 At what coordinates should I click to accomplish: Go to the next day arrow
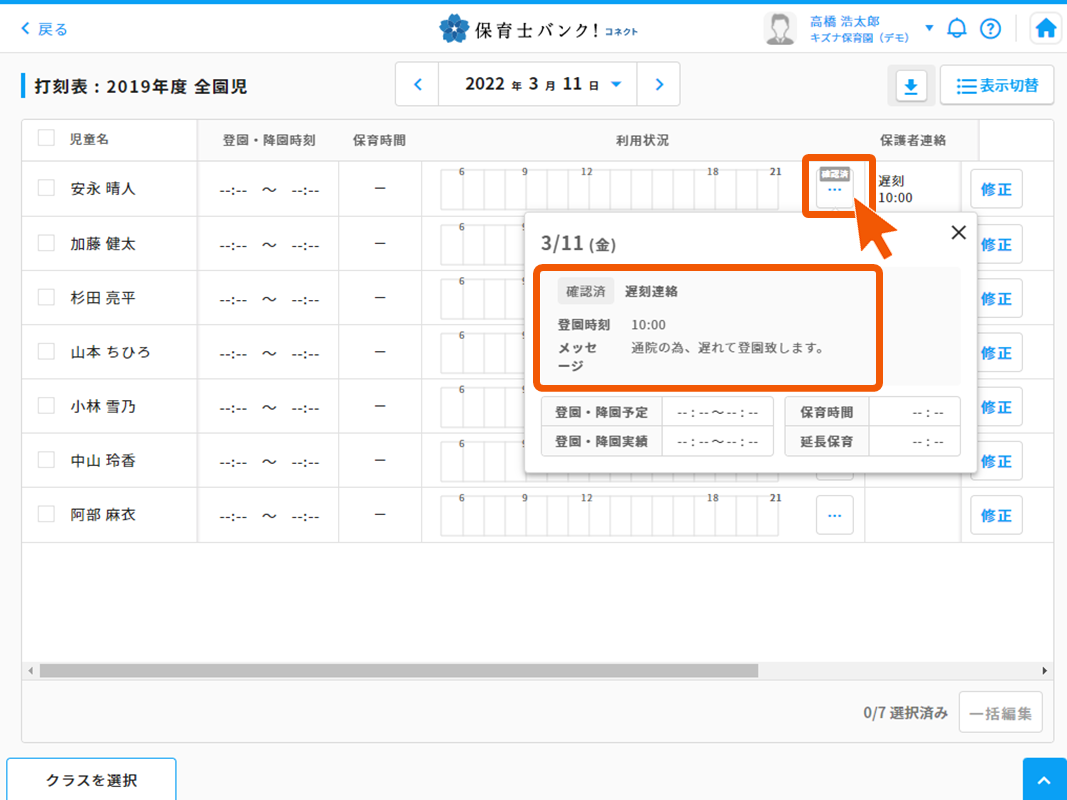coord(659,85)
